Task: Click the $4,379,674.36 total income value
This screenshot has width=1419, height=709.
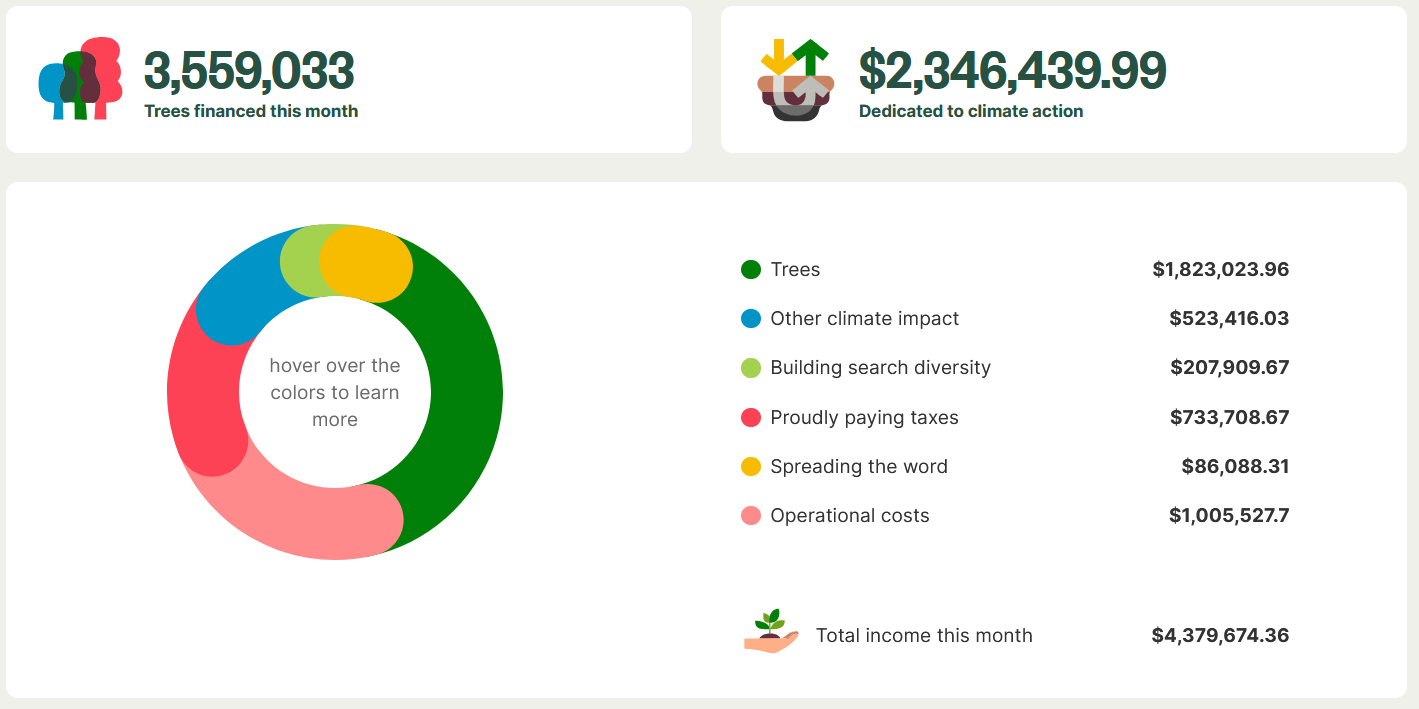Action: coord(1220,635)
